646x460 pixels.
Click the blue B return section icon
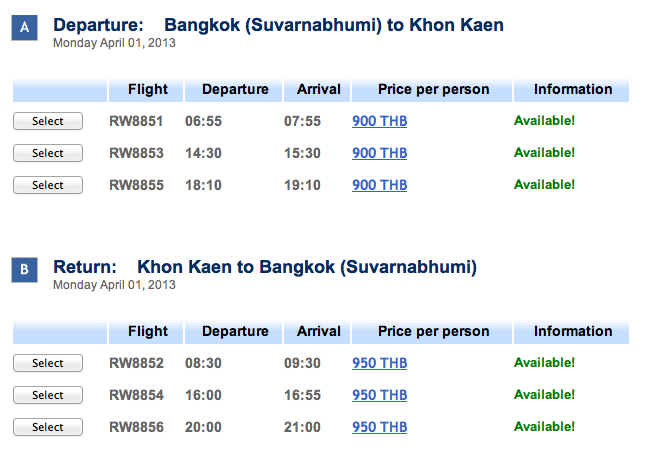24,270
